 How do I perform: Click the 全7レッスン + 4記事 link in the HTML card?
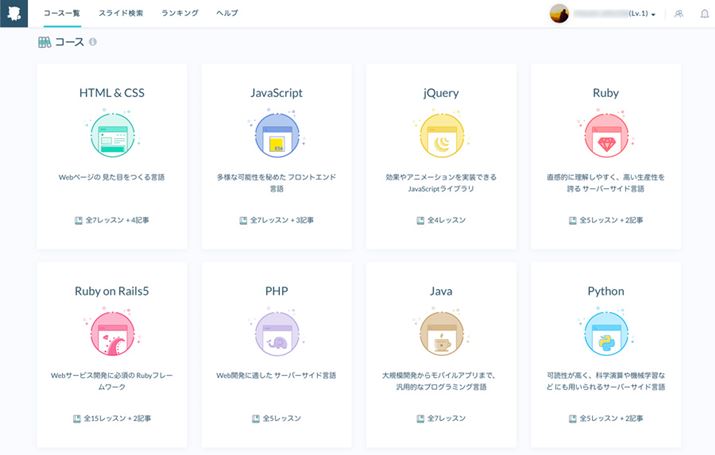coord(112,219)
